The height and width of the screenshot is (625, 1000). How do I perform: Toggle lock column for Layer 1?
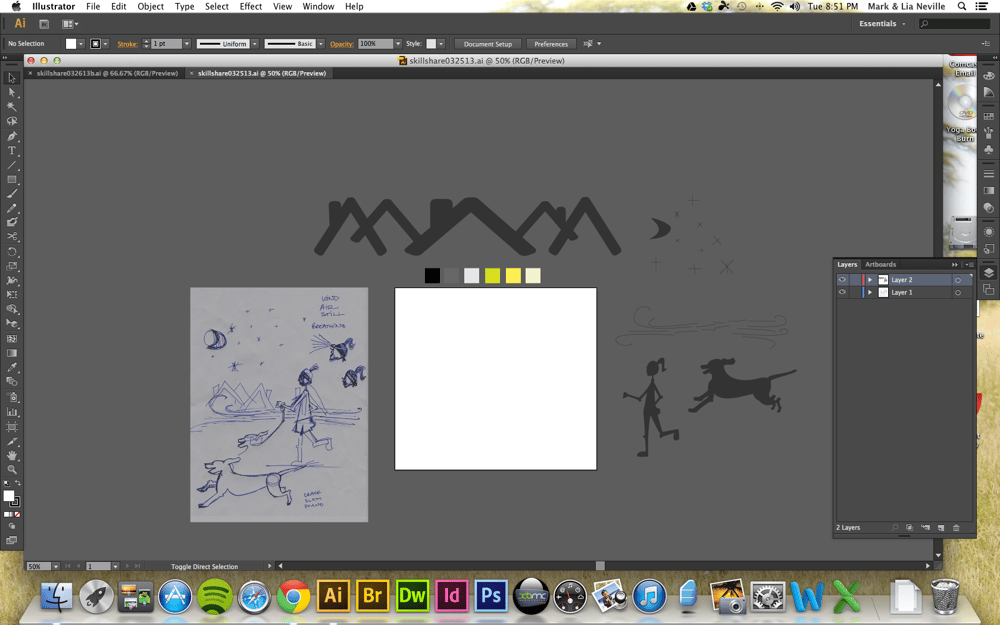(x=854, y=292)
